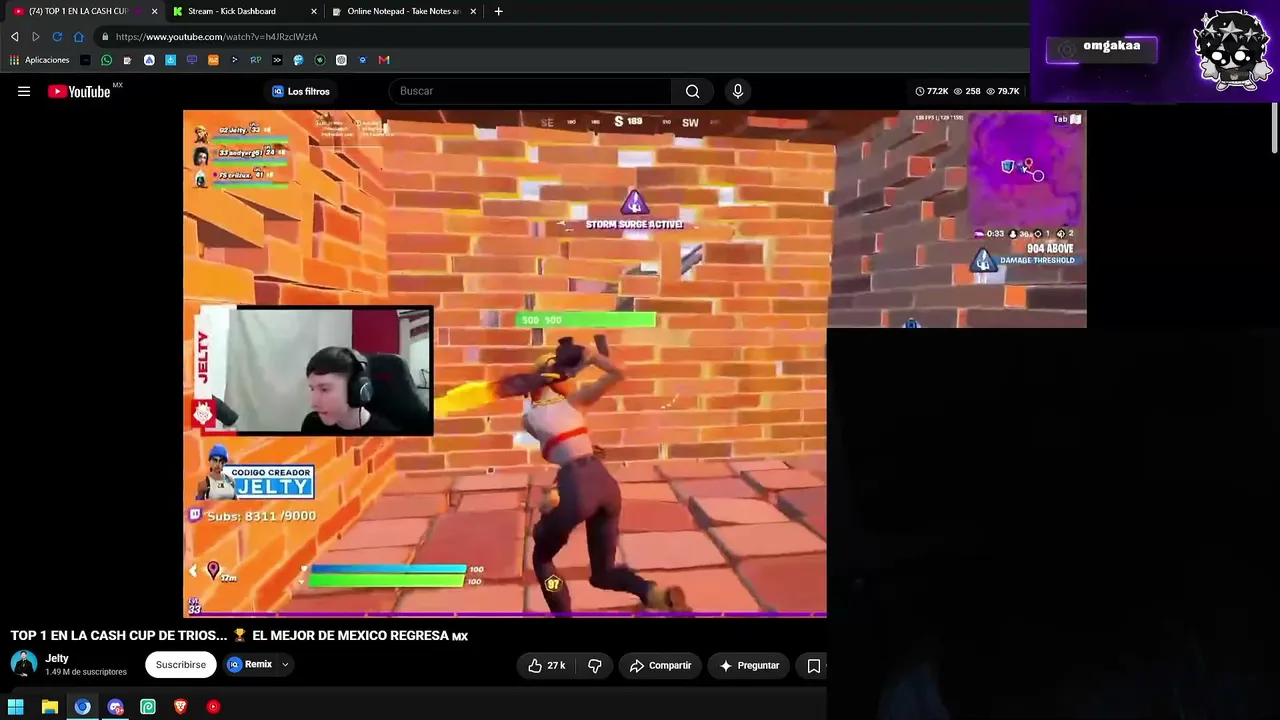Image resolution: width=1280 pixels, height=720 pixels.
Task: Share the video with Compartir
Action: (659, 665)
